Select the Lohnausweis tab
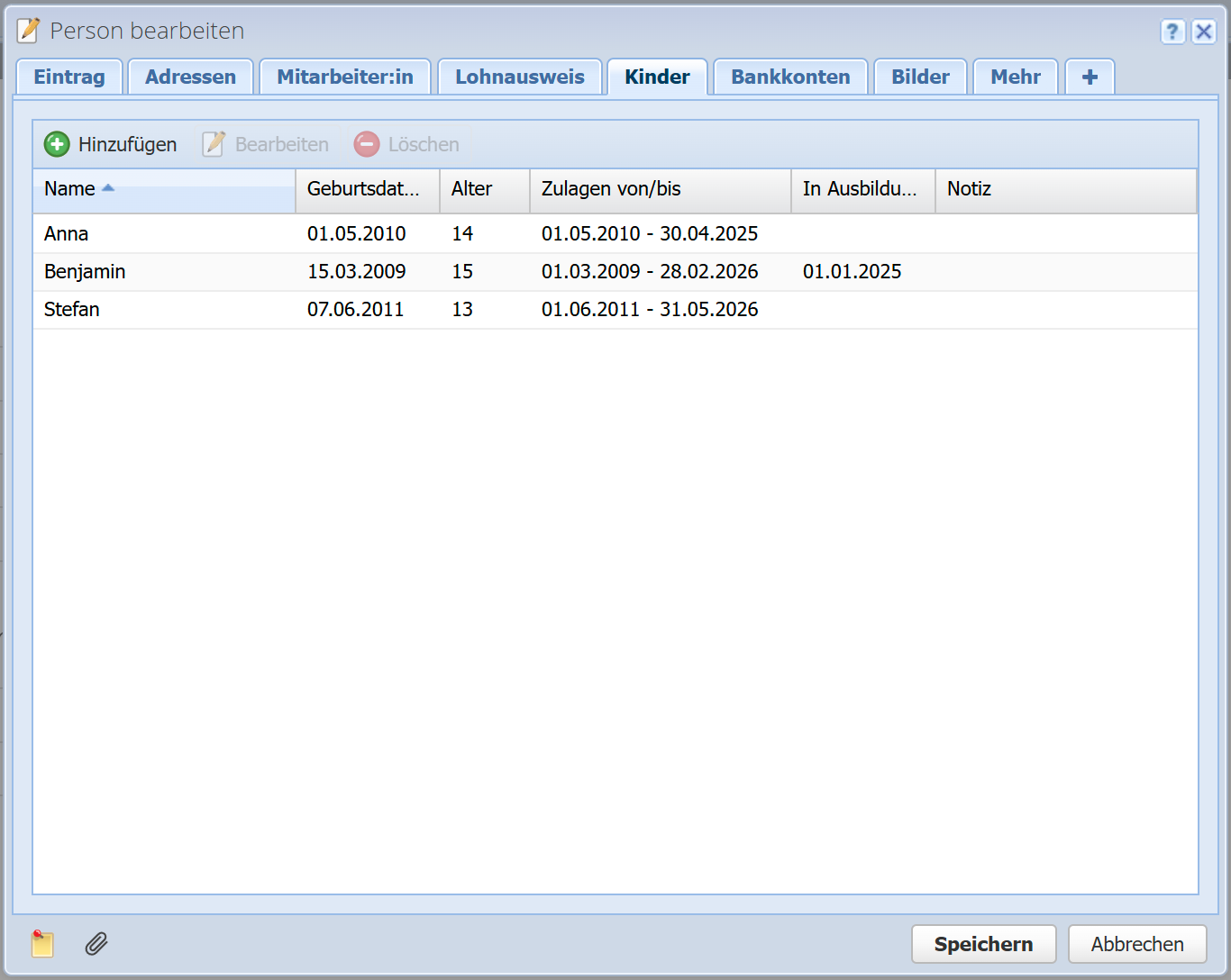This screenshot has height=980, width=1231. 519,77
